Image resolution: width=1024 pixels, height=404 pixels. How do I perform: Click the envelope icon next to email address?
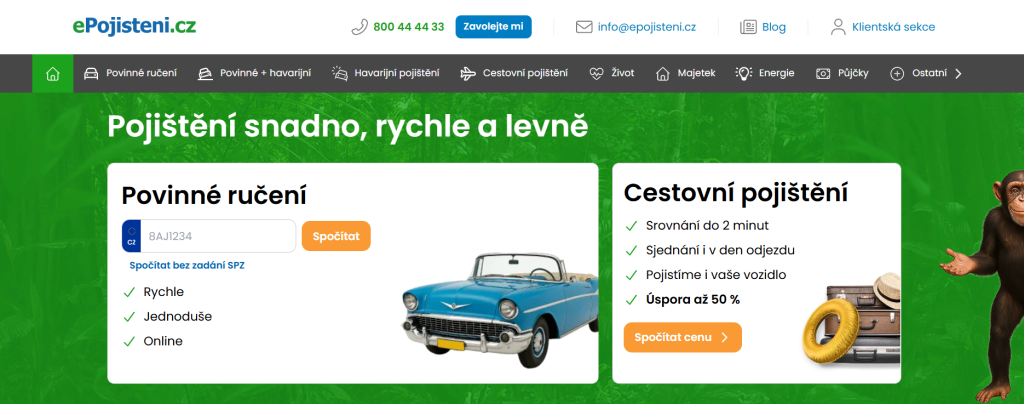(584, 27)
